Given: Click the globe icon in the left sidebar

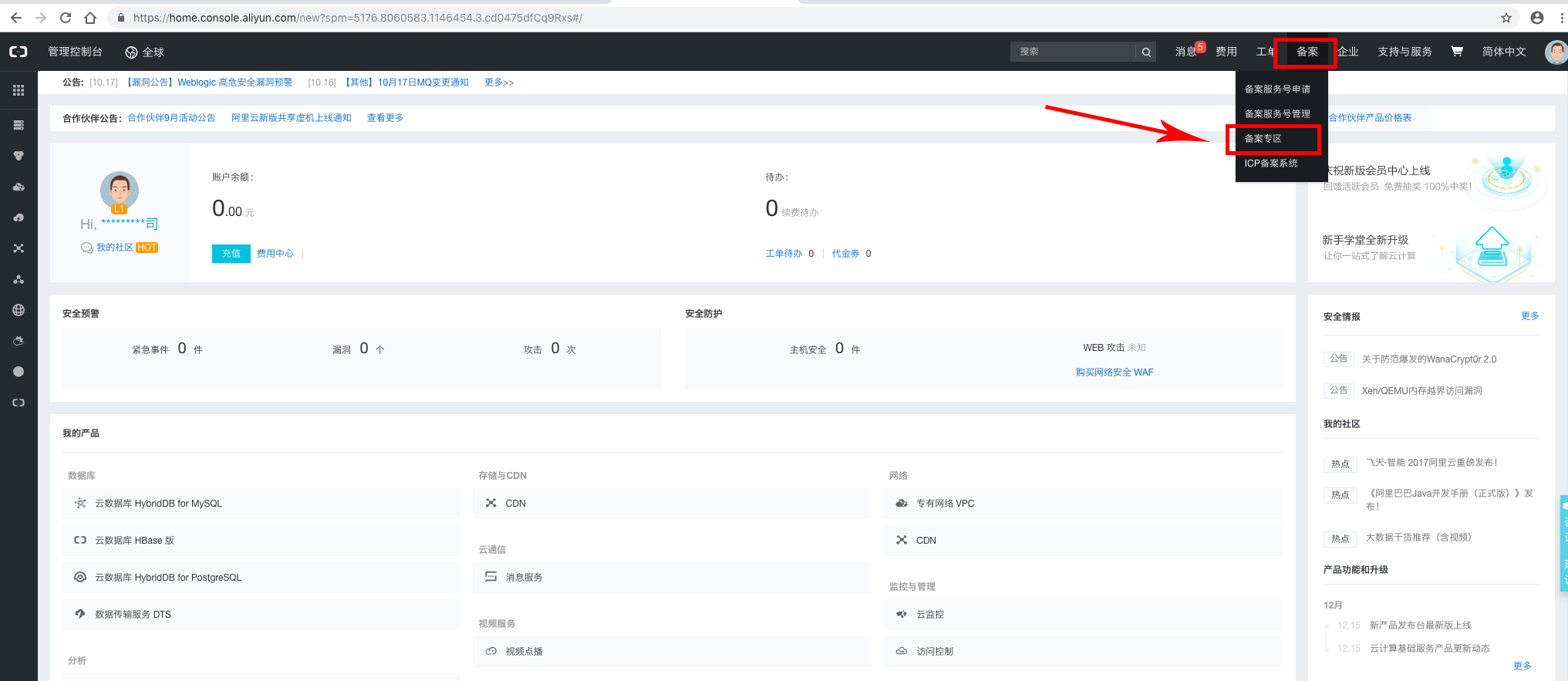Looking at the screenshot, I should (19, 310).
